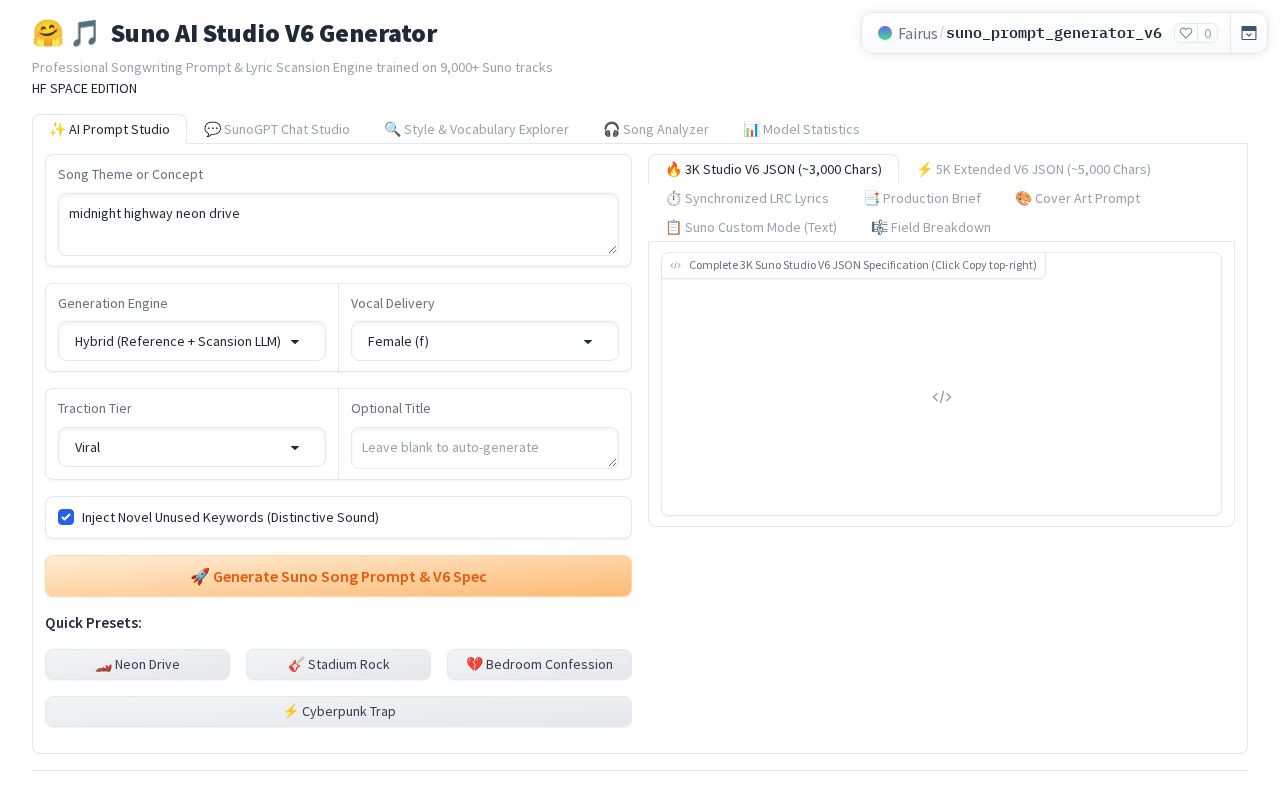This screenshot has width=1280, height=800.
Task: Select the AI Prompt Studio tab
Action: coord(109,129)
